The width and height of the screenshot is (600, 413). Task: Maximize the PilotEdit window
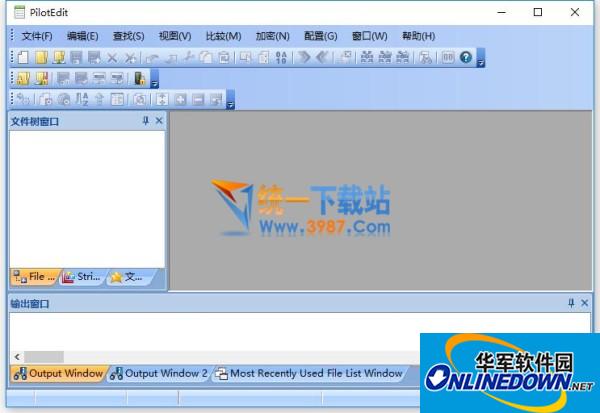[538, 12]
